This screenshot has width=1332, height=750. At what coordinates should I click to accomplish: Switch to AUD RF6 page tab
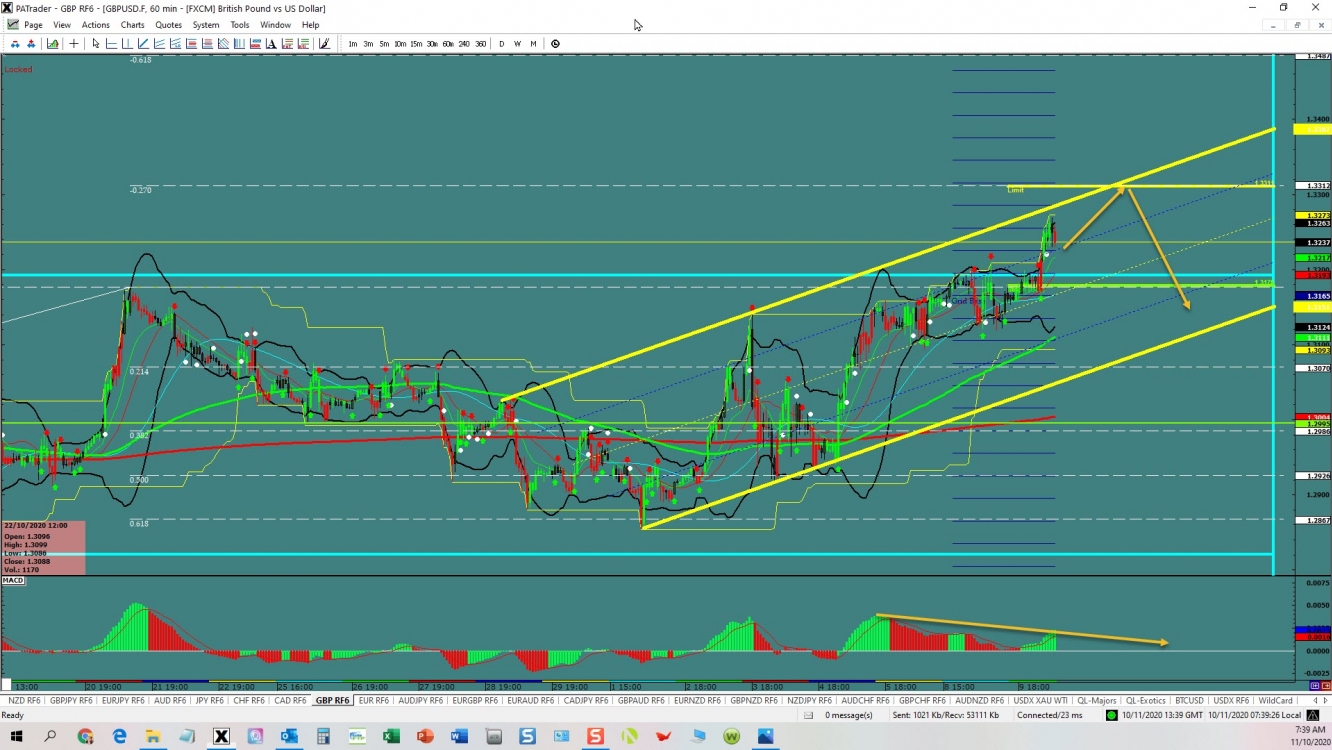[170, 701]
